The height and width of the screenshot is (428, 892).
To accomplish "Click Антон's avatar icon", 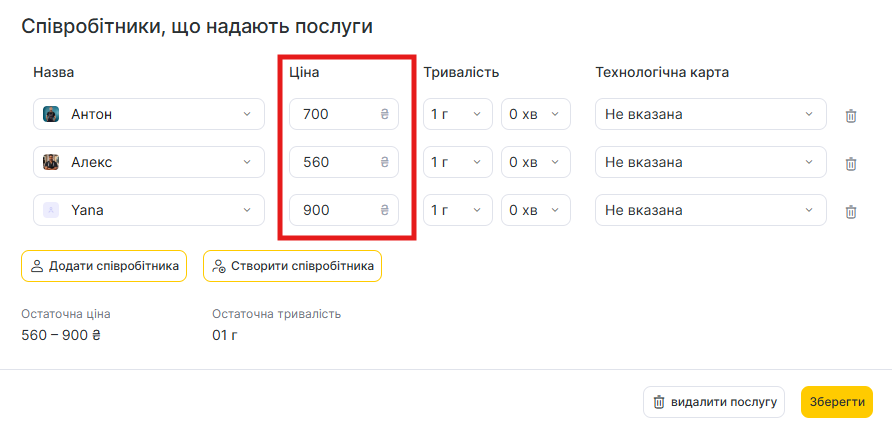I will [51, 114].
